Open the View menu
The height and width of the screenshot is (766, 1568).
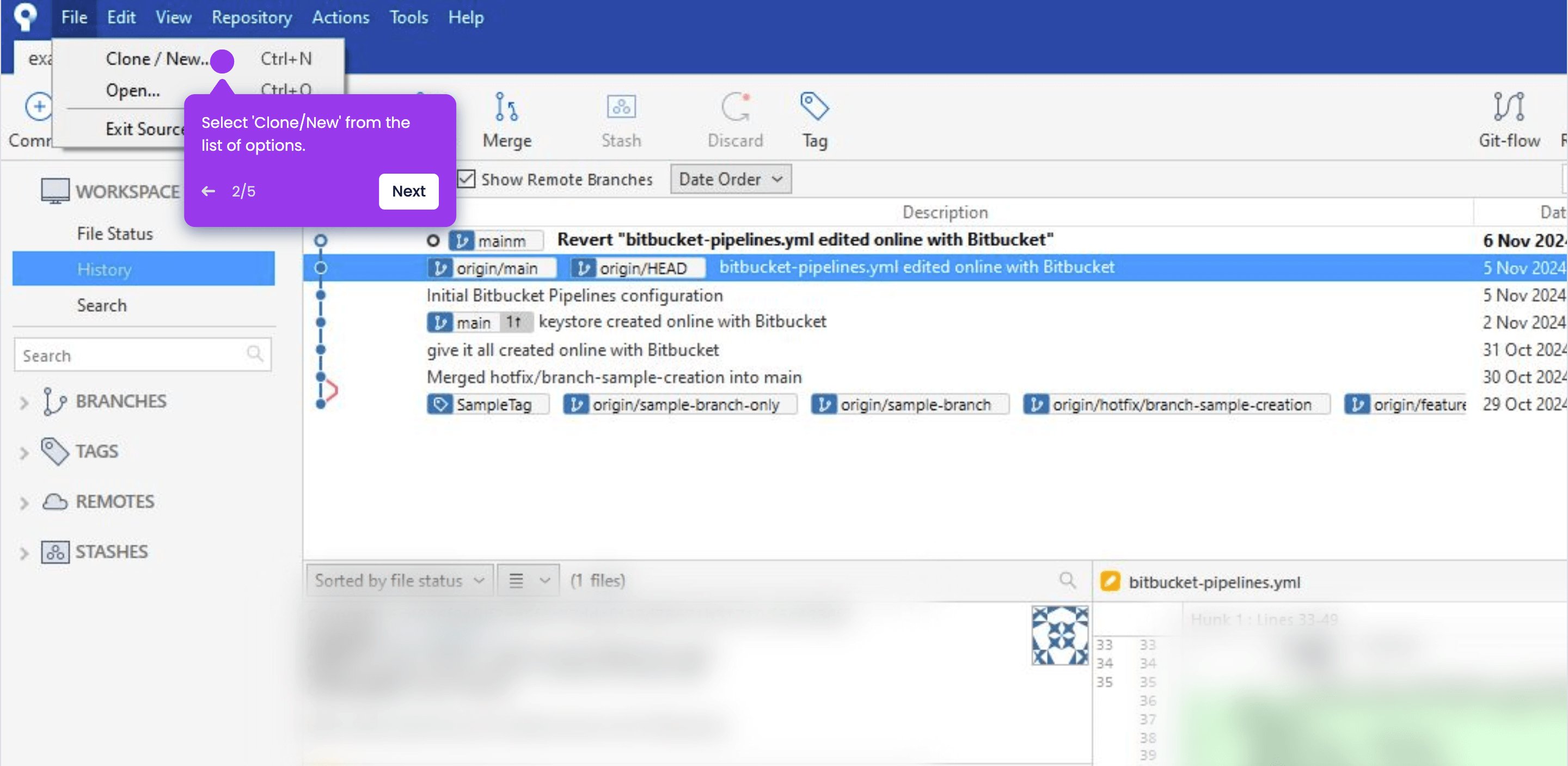(x=174, y=17)
